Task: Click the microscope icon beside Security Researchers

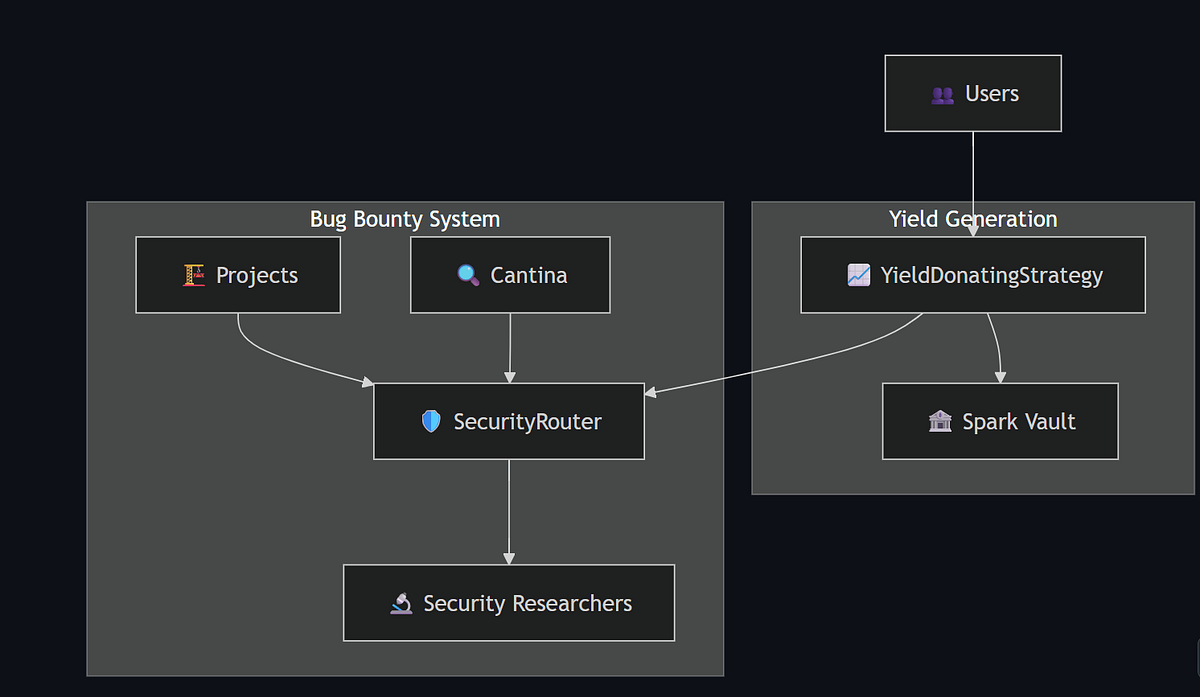Action: tap(401, 603)
